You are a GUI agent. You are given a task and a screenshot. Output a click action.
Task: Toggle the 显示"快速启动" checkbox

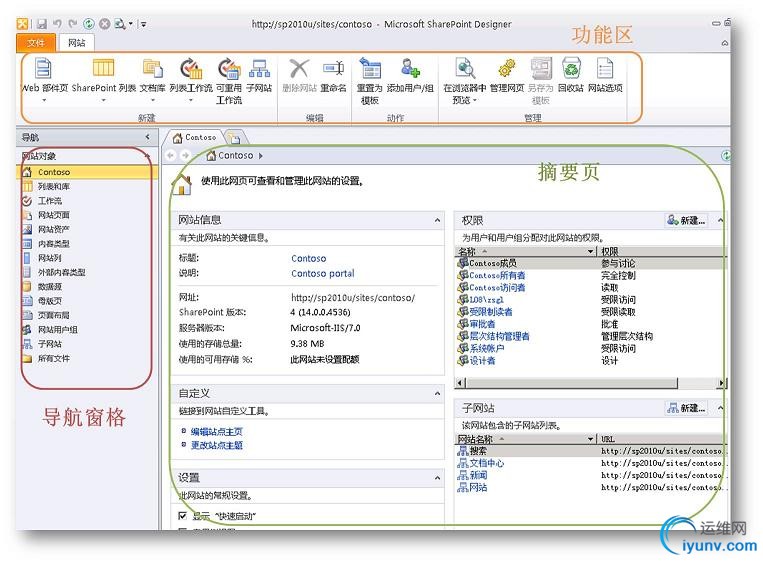pos(182,515)
